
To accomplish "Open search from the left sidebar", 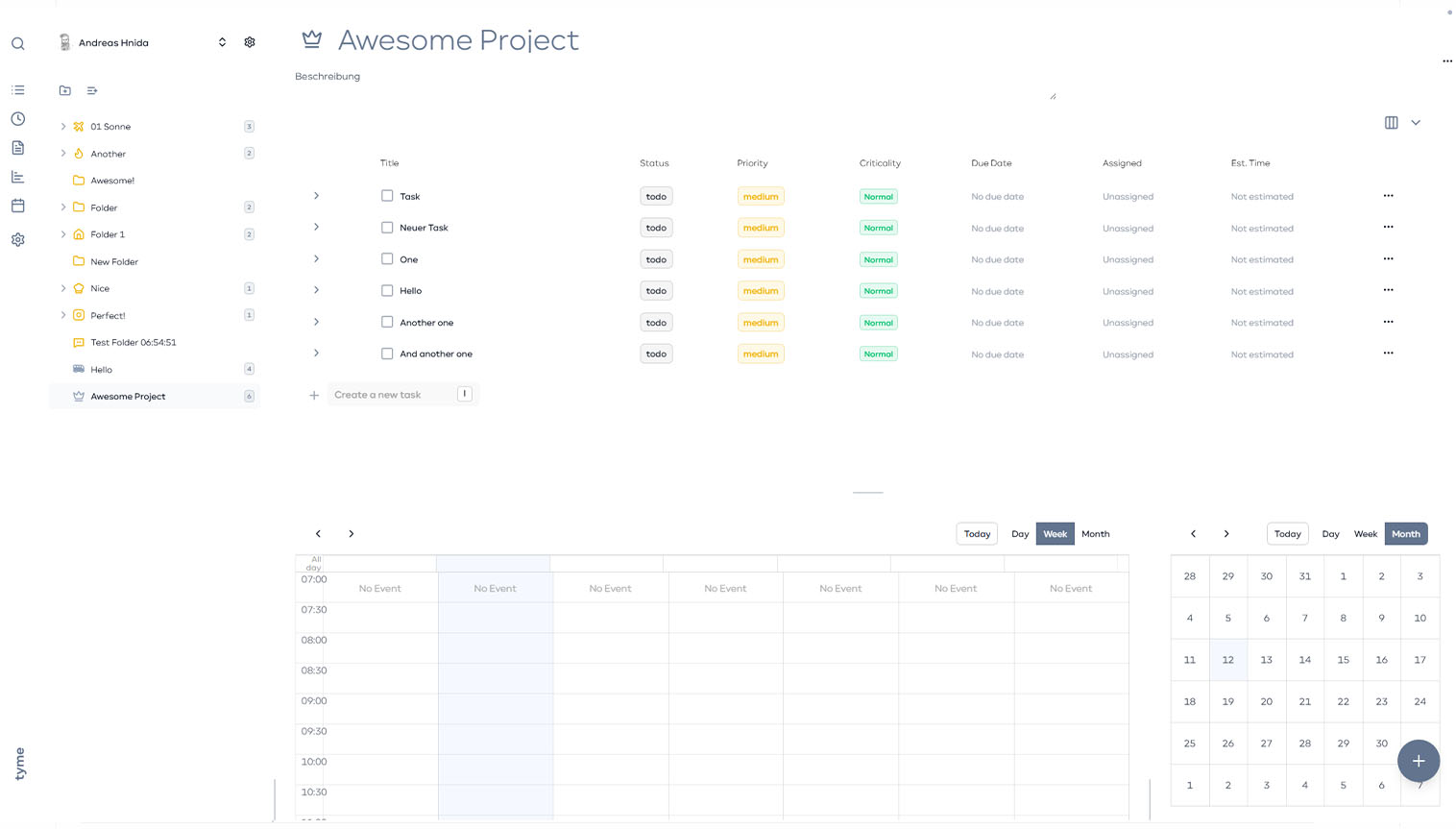I will (x=18, y=43).
